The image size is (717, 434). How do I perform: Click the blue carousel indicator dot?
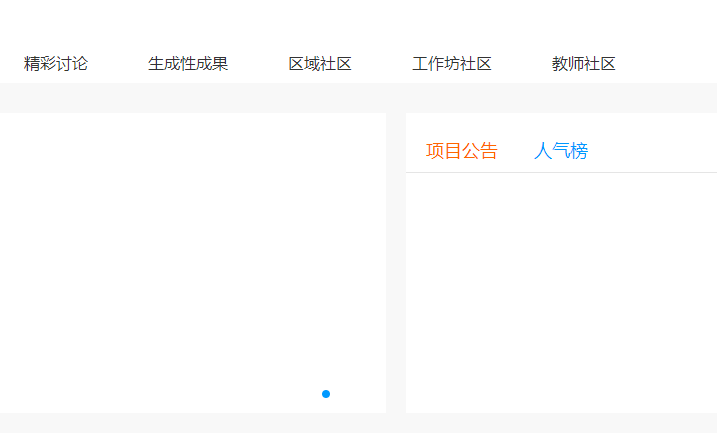pyautogui.click(x=326, y=394)
